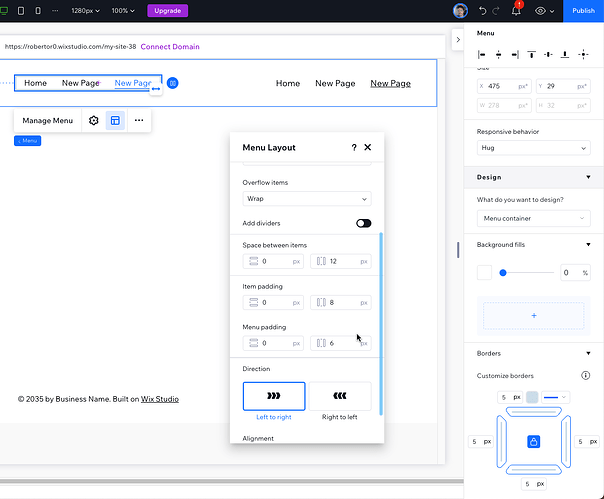
Task: Edit horizontal item padding field
Action: [341, 302]
